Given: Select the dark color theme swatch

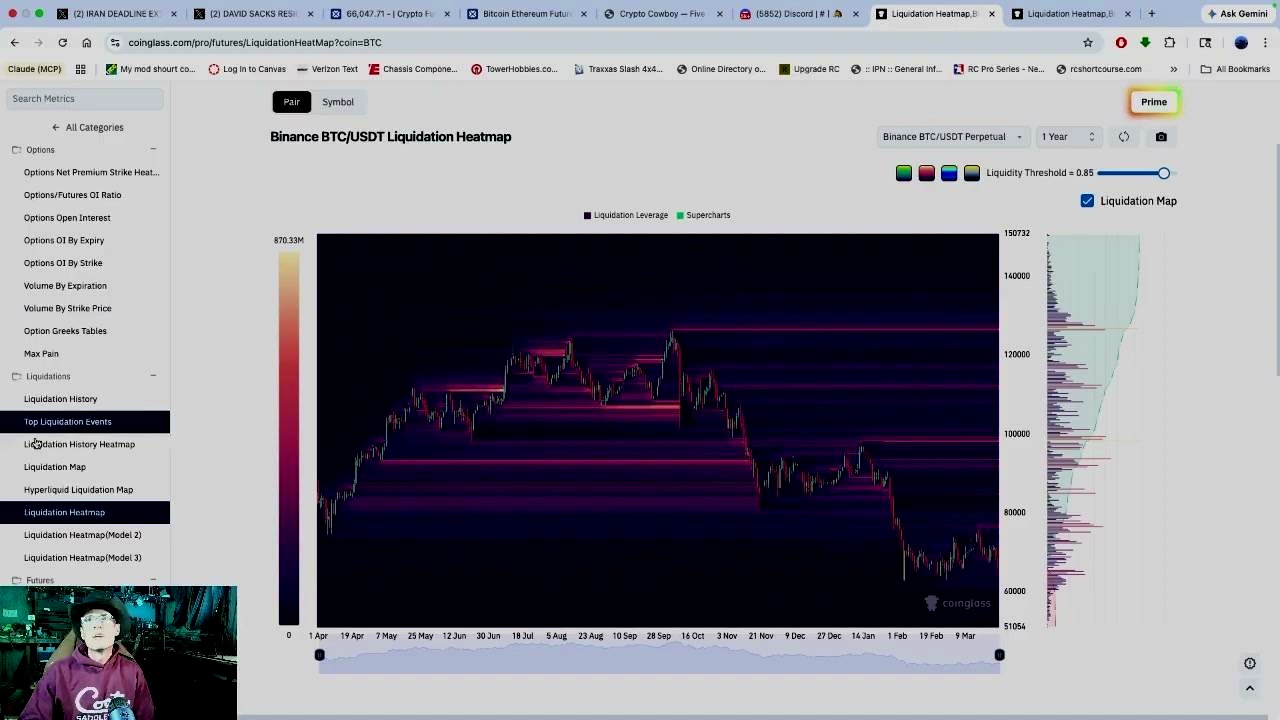Looking at the screenshot, I should click(972, 174).
